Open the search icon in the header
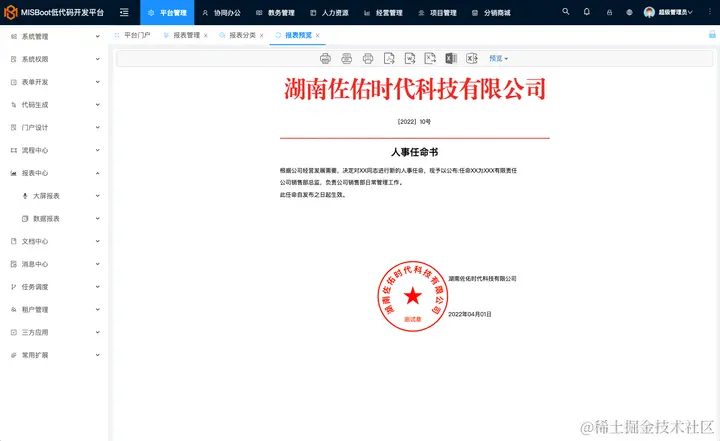 [x=566, y=11]
